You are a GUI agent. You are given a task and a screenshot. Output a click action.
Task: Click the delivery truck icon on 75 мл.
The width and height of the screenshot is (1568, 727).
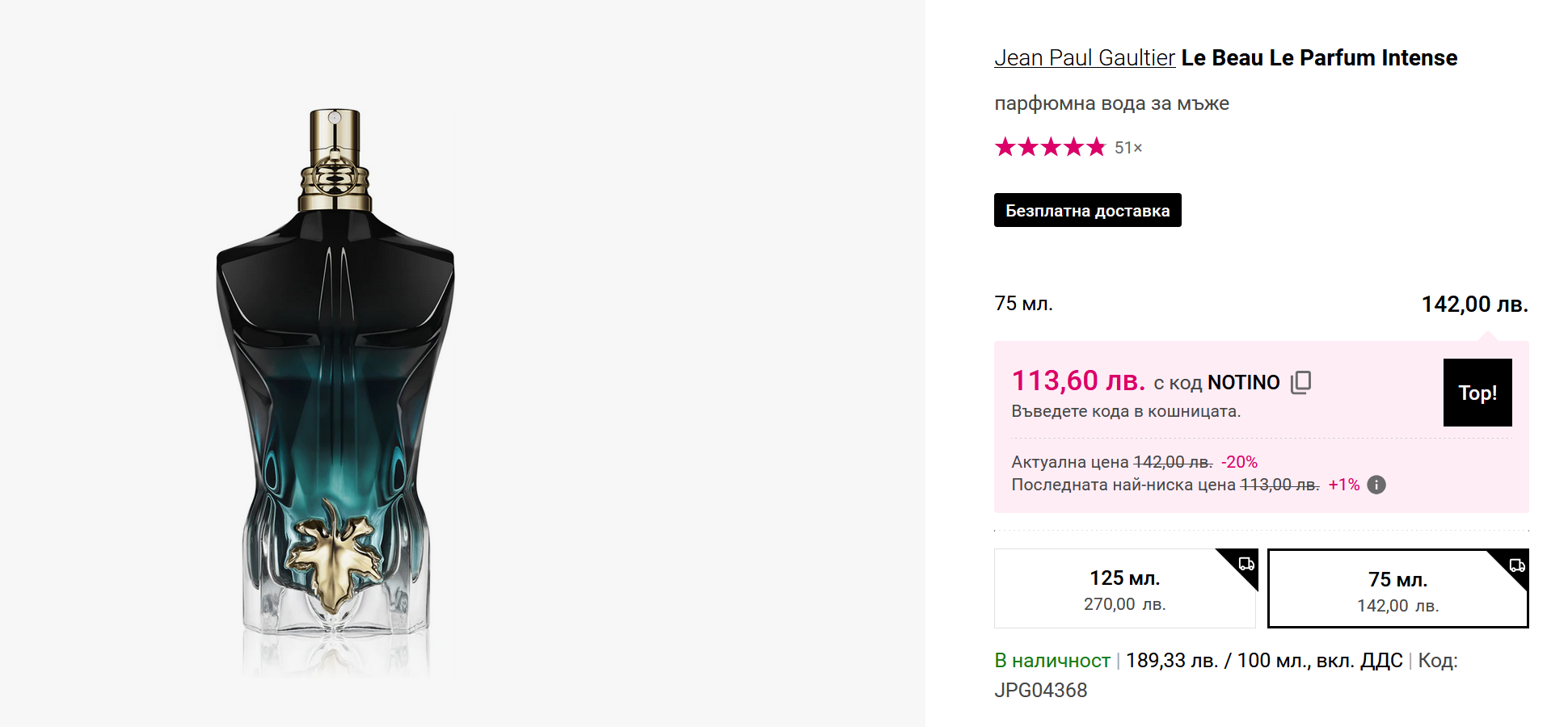coord(1517,565)
